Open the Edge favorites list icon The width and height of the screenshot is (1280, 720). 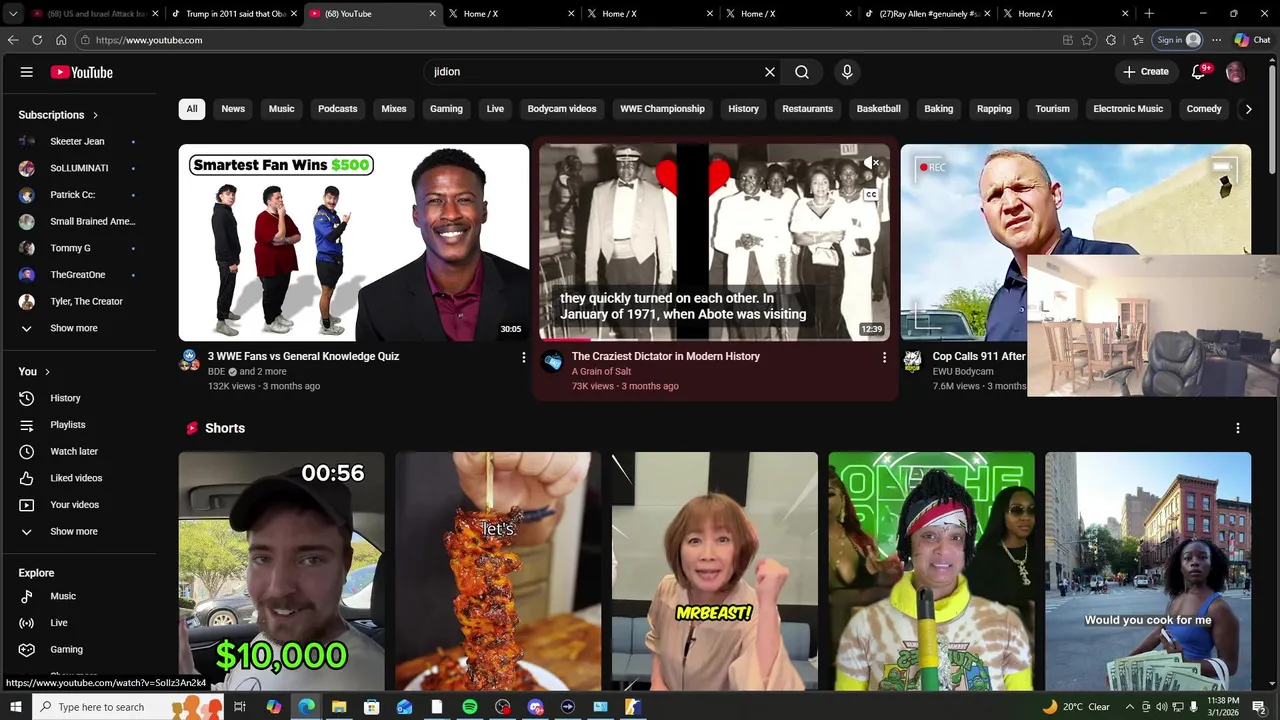point(1138,40)
